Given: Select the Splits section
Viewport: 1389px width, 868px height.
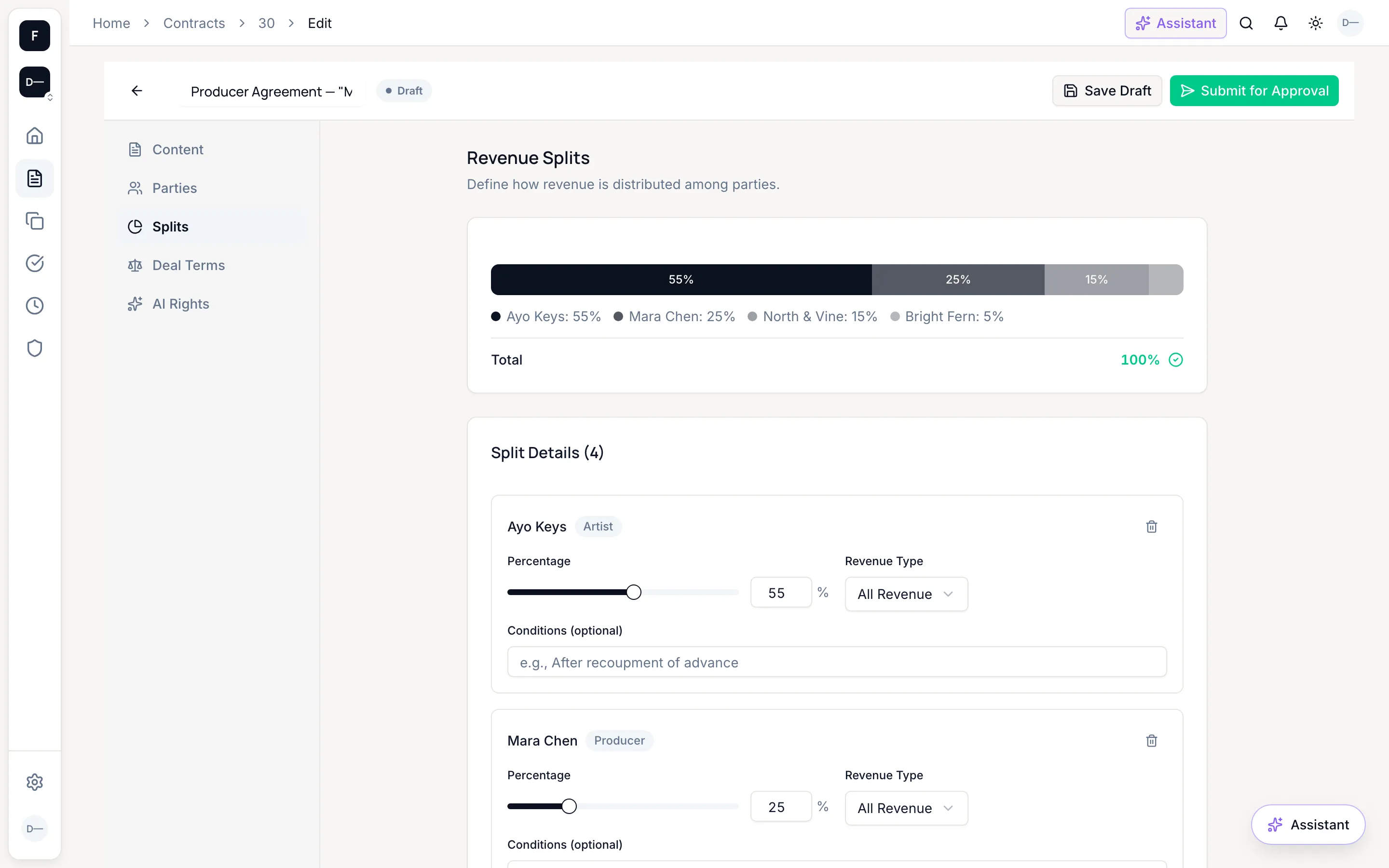Looking at the screenshot, I should click(212, 227).
